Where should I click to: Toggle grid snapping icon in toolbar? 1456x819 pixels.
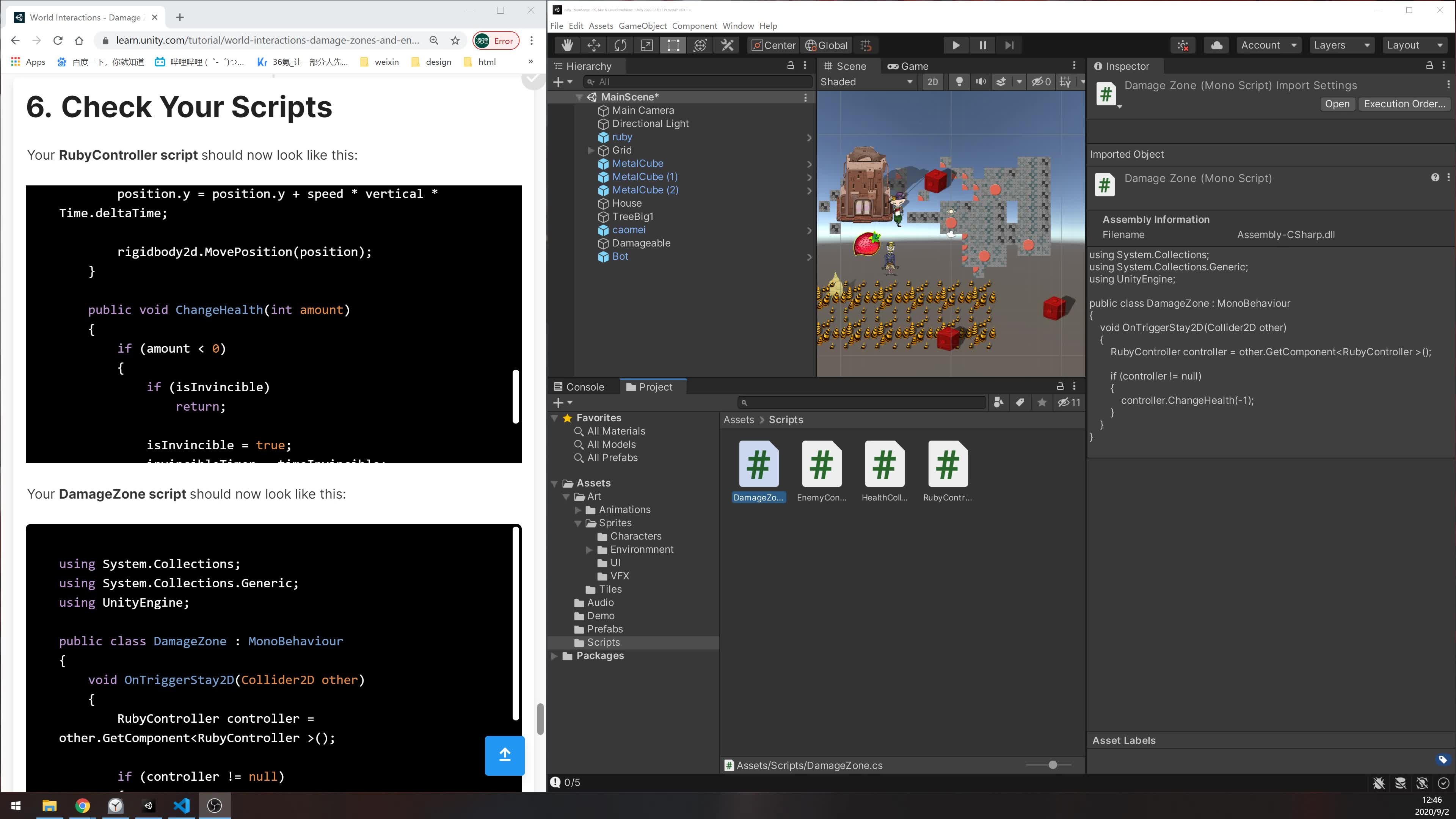[865, 45]
